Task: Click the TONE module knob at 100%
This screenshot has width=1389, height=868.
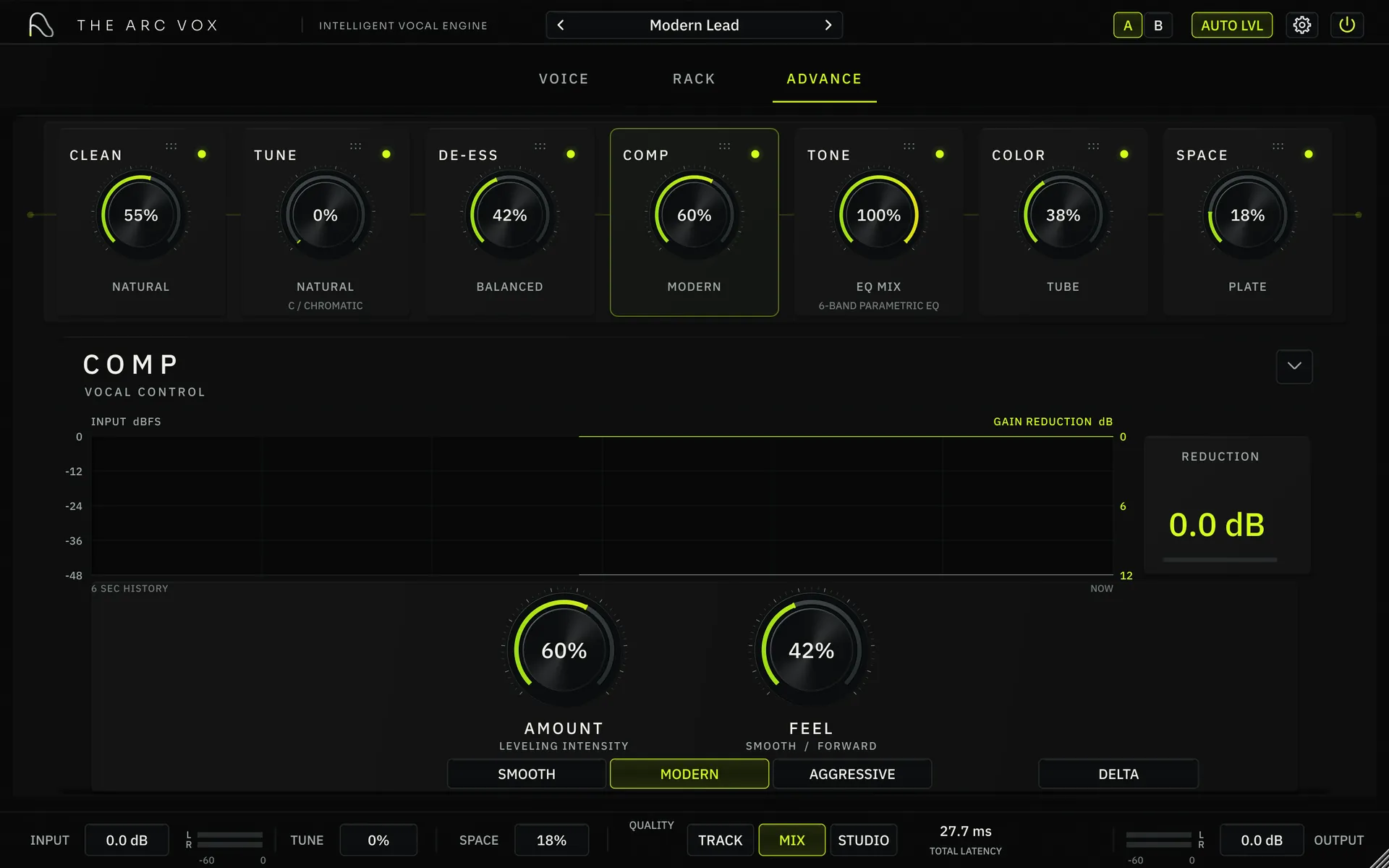Action: [879, 216]
